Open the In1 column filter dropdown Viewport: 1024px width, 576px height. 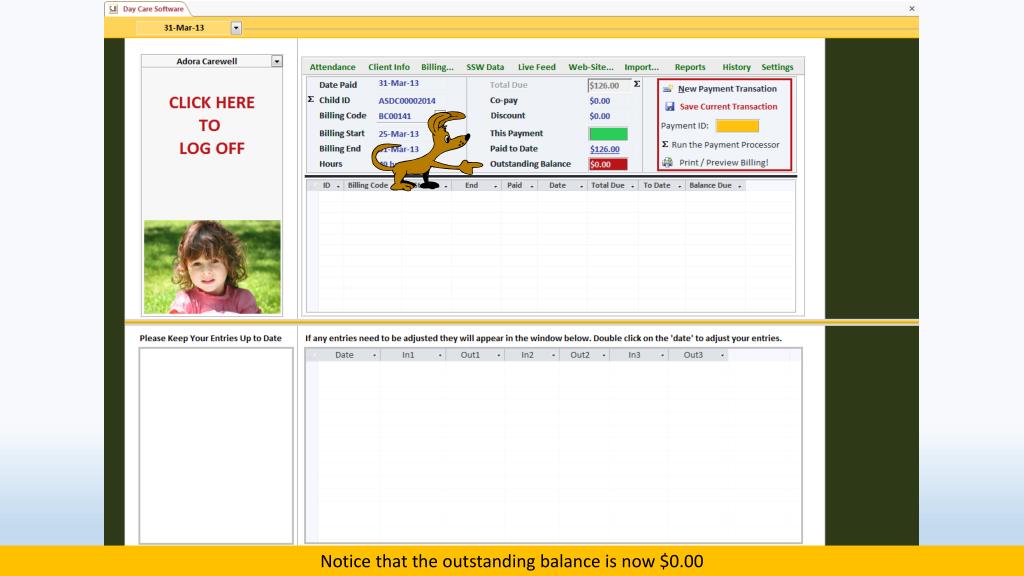[x=440, y=355]
